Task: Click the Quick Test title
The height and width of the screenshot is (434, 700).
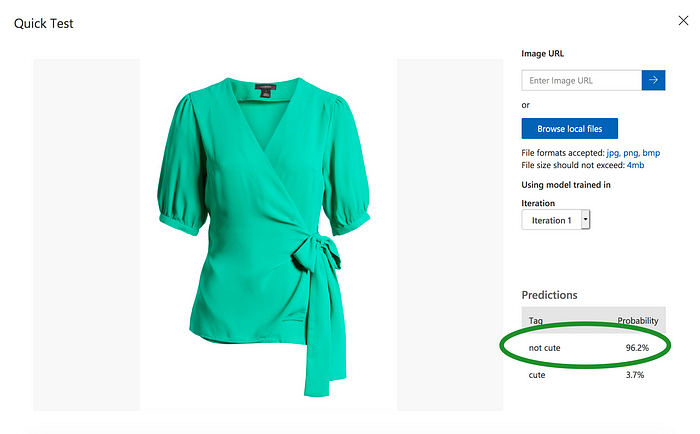Action: pos(44,23)
